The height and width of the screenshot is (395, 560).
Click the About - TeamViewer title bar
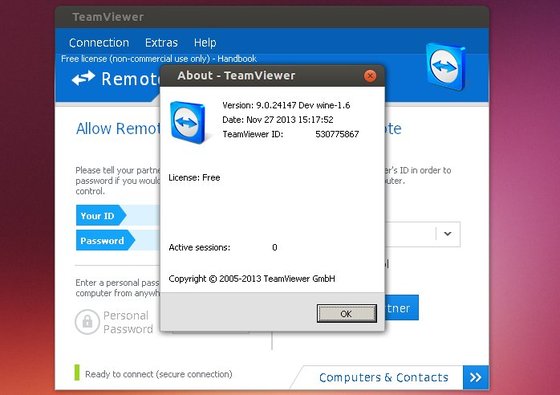[x=272, y=76]
